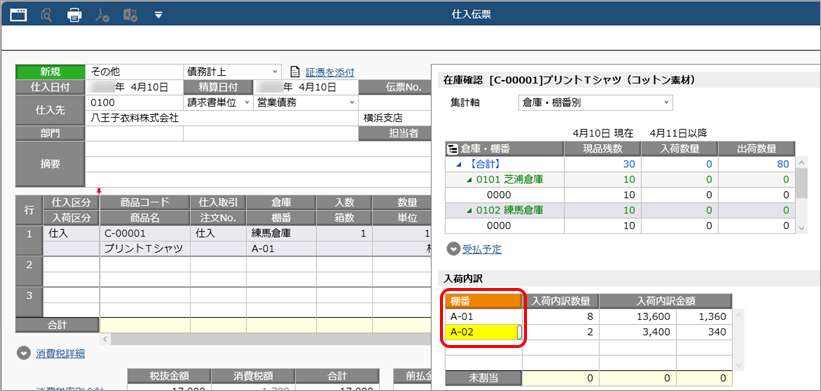
Task: Click the printer icon to print
Action: pos(74,15)
